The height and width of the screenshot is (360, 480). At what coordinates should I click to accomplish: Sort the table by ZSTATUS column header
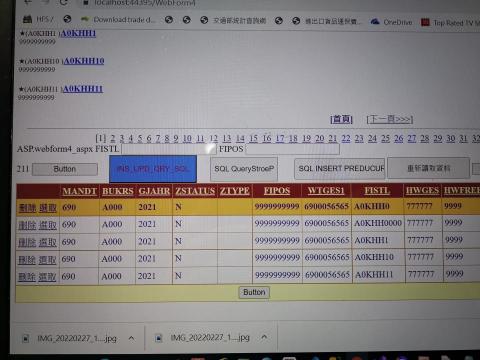[x=195, y=191]
